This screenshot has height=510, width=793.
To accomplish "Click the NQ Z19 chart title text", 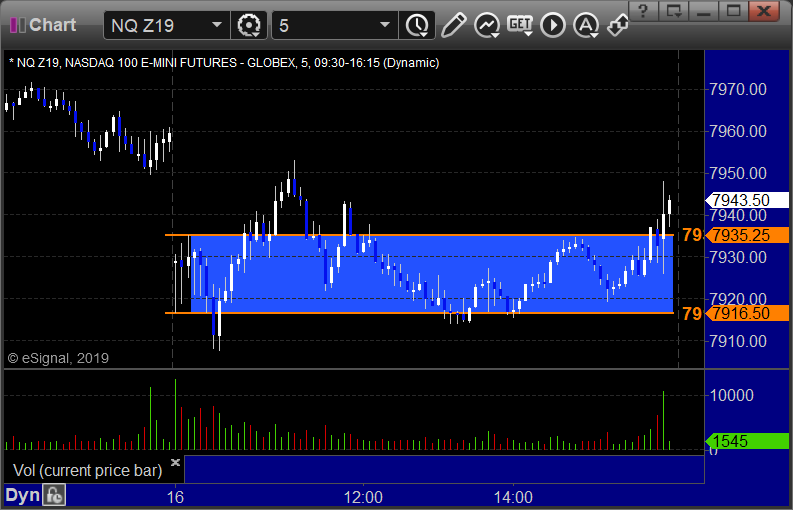I will tap(224, 63).
